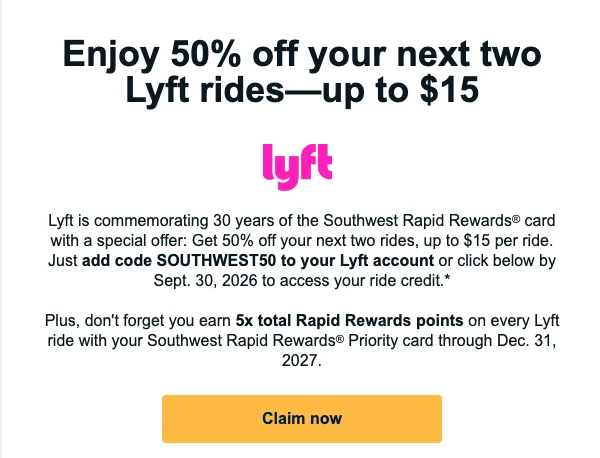Screen dimensions: 600x458
Task: Click the bold '5x total Rapid Rewards points' text
Action: [x=349, y=320]
